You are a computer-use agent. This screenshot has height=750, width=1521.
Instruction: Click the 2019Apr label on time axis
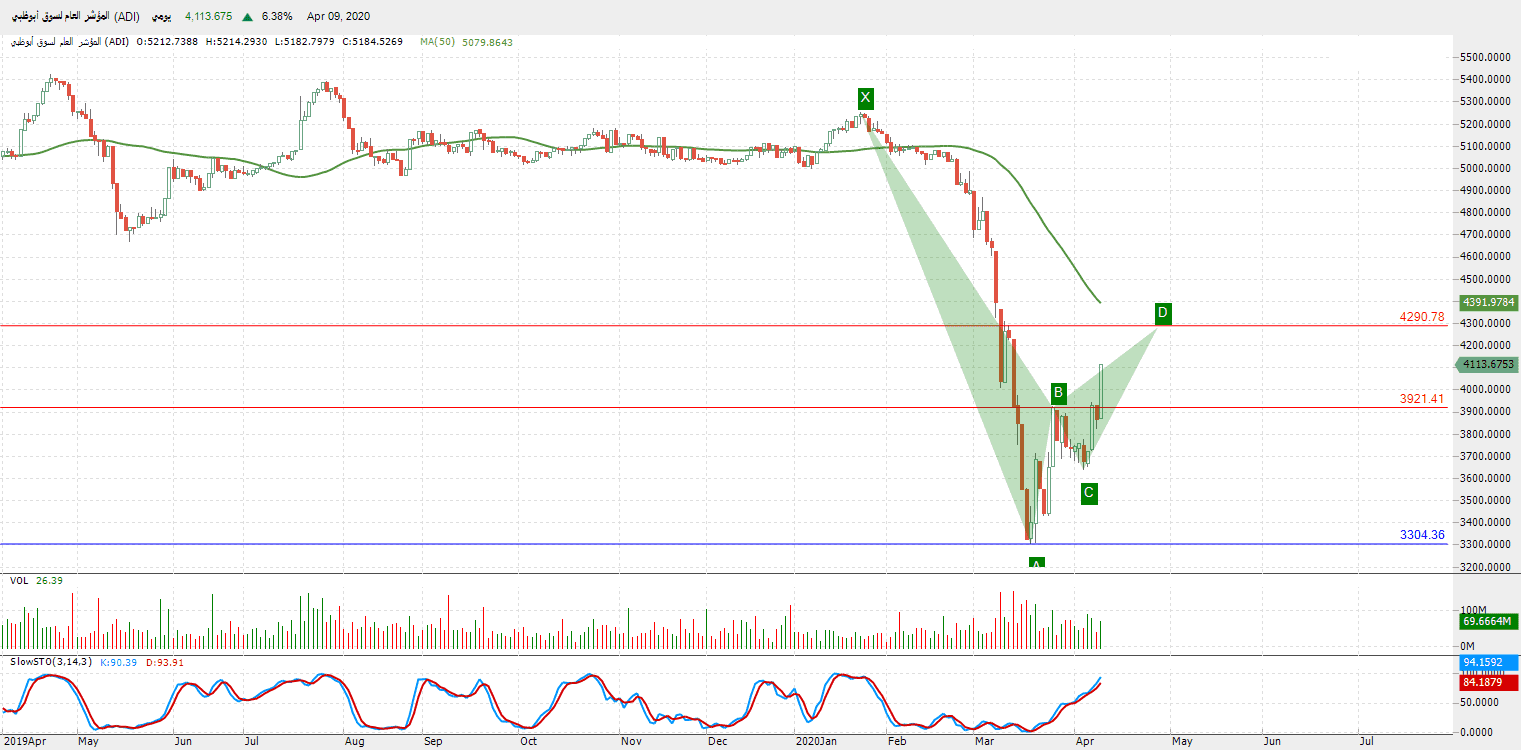click(x=24, y=742)
